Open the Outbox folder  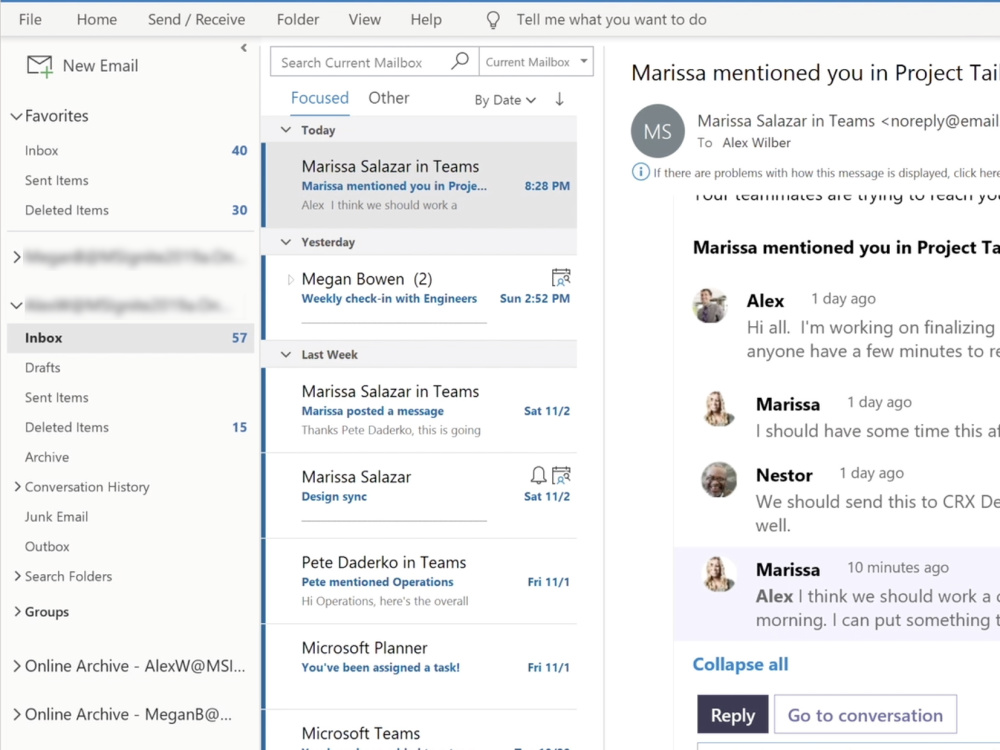tap(131, 547)
